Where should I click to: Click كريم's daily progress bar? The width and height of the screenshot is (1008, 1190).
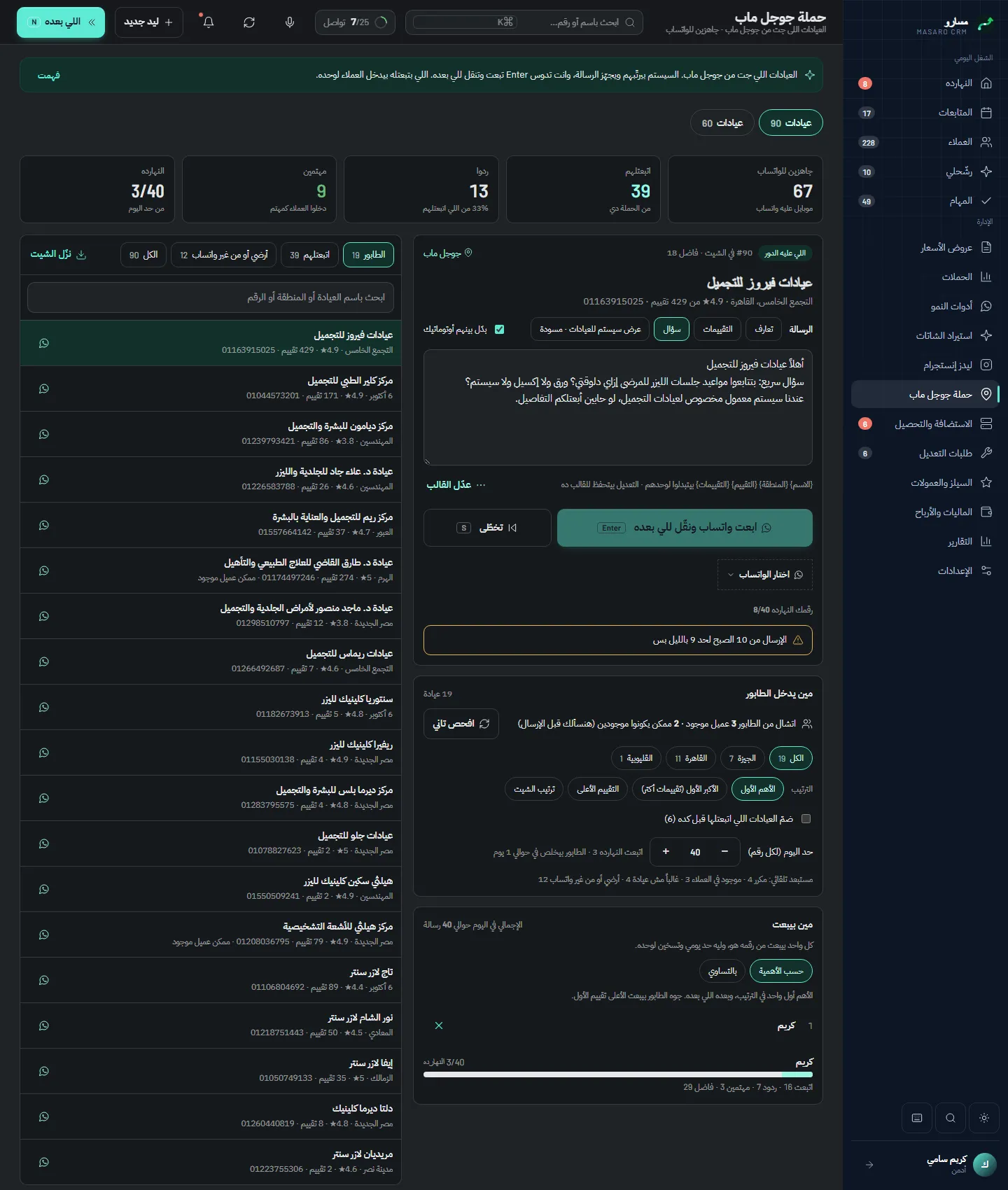pos(618,1074)
